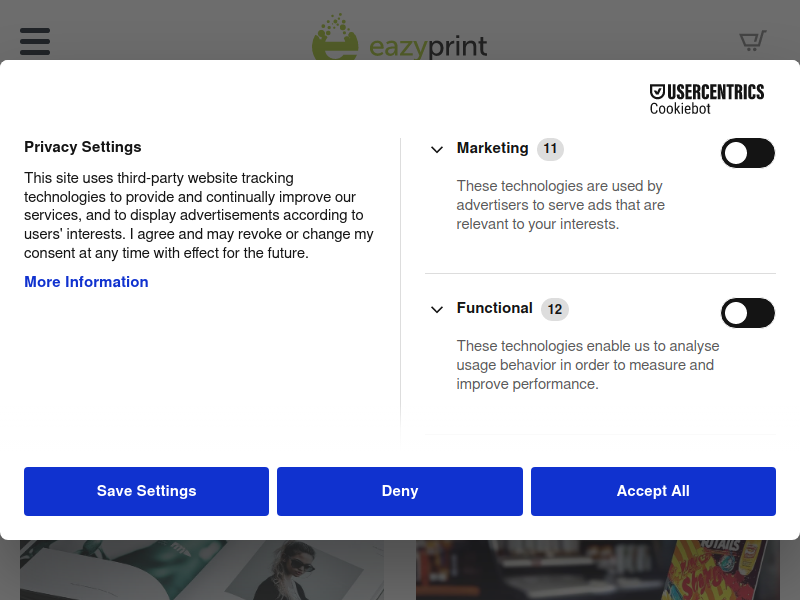Screen dimensions: 800x600
Task: Open the hamburger navigation menu
Action: (x=35, y=41)
